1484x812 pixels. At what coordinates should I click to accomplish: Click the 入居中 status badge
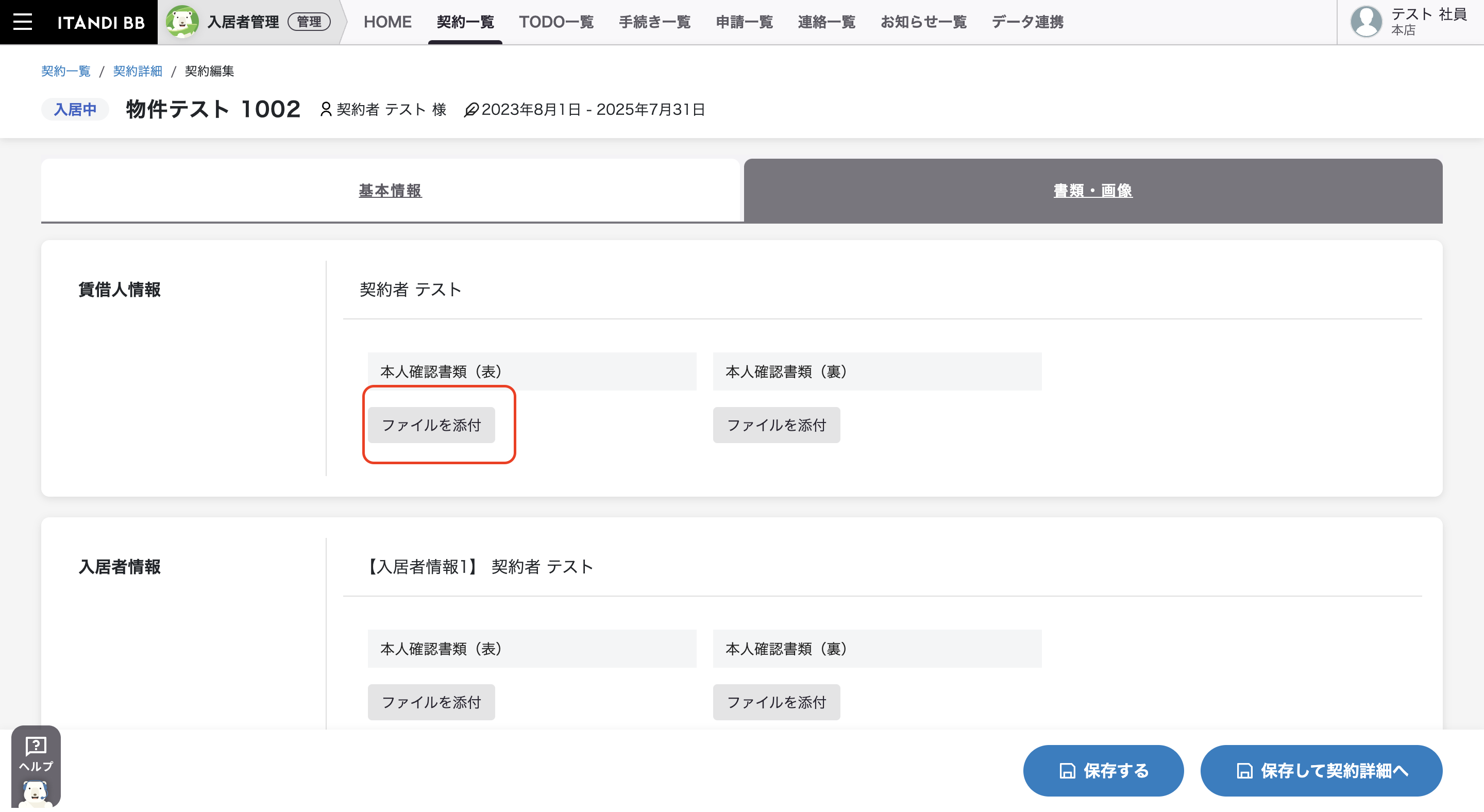[x=75, y=109]
